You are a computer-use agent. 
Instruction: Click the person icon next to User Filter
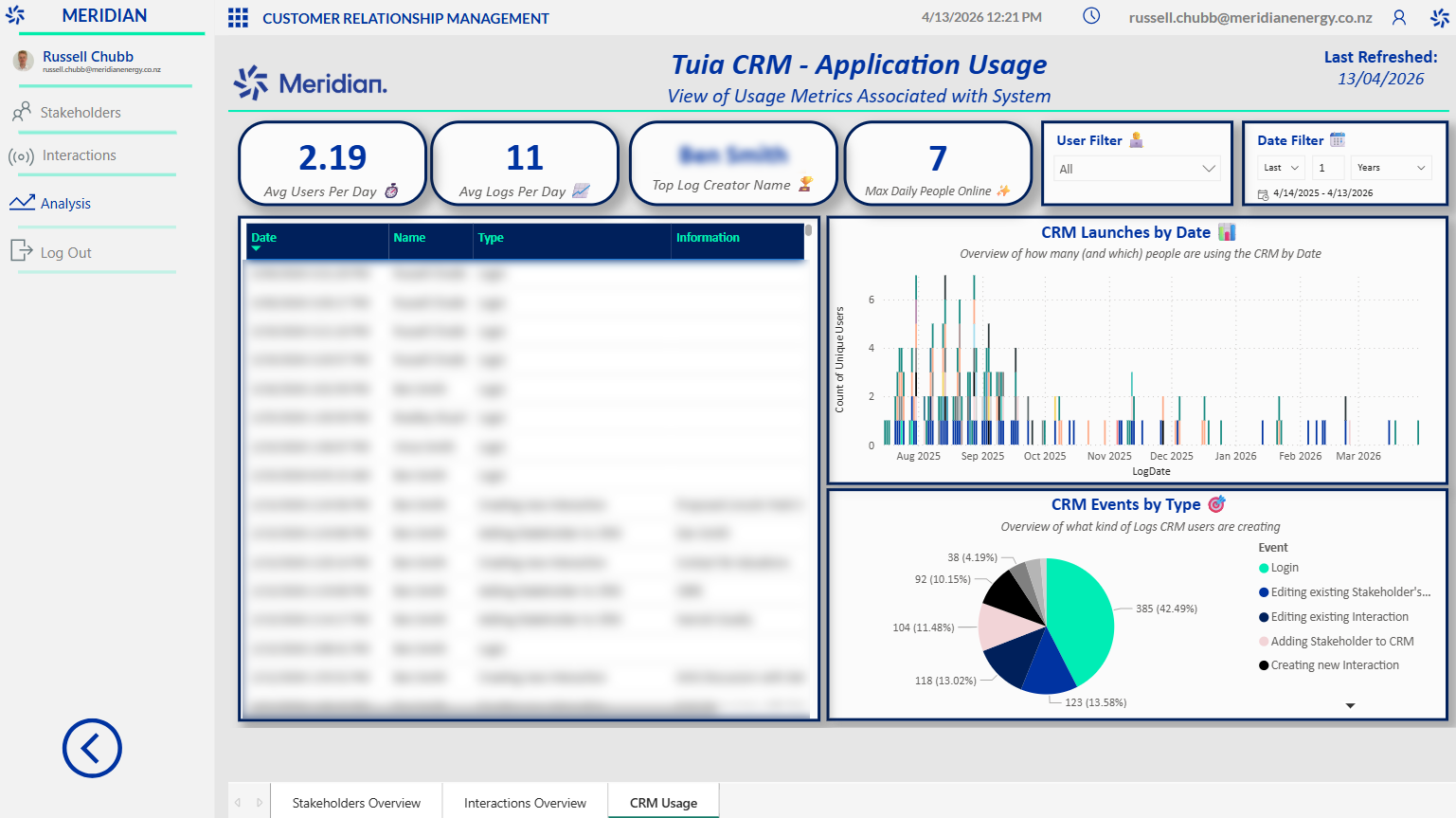point(1136,139)
